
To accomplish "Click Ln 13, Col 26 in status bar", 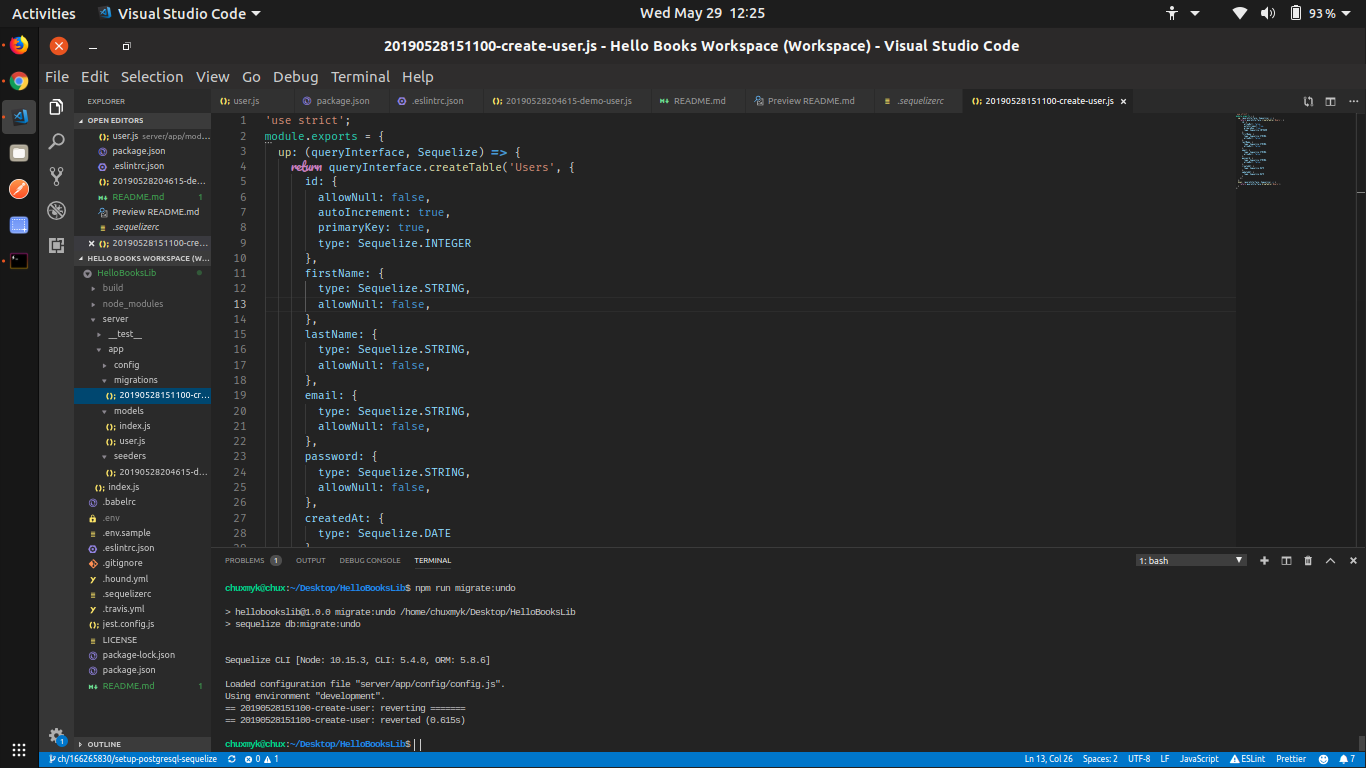I will pyautogui.click(x=1048, y=759).
